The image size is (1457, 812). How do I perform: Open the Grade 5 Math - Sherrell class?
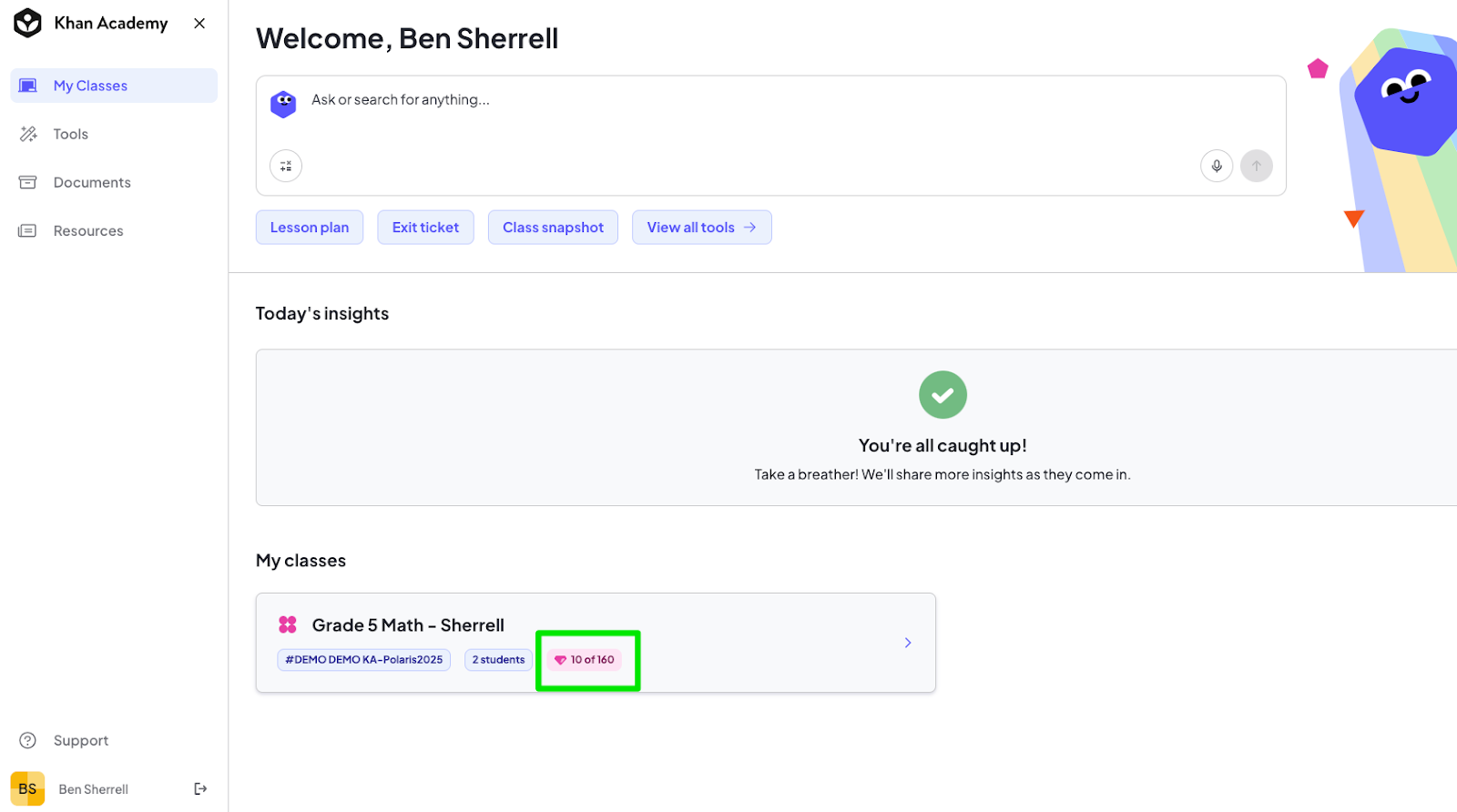point(596,643)
